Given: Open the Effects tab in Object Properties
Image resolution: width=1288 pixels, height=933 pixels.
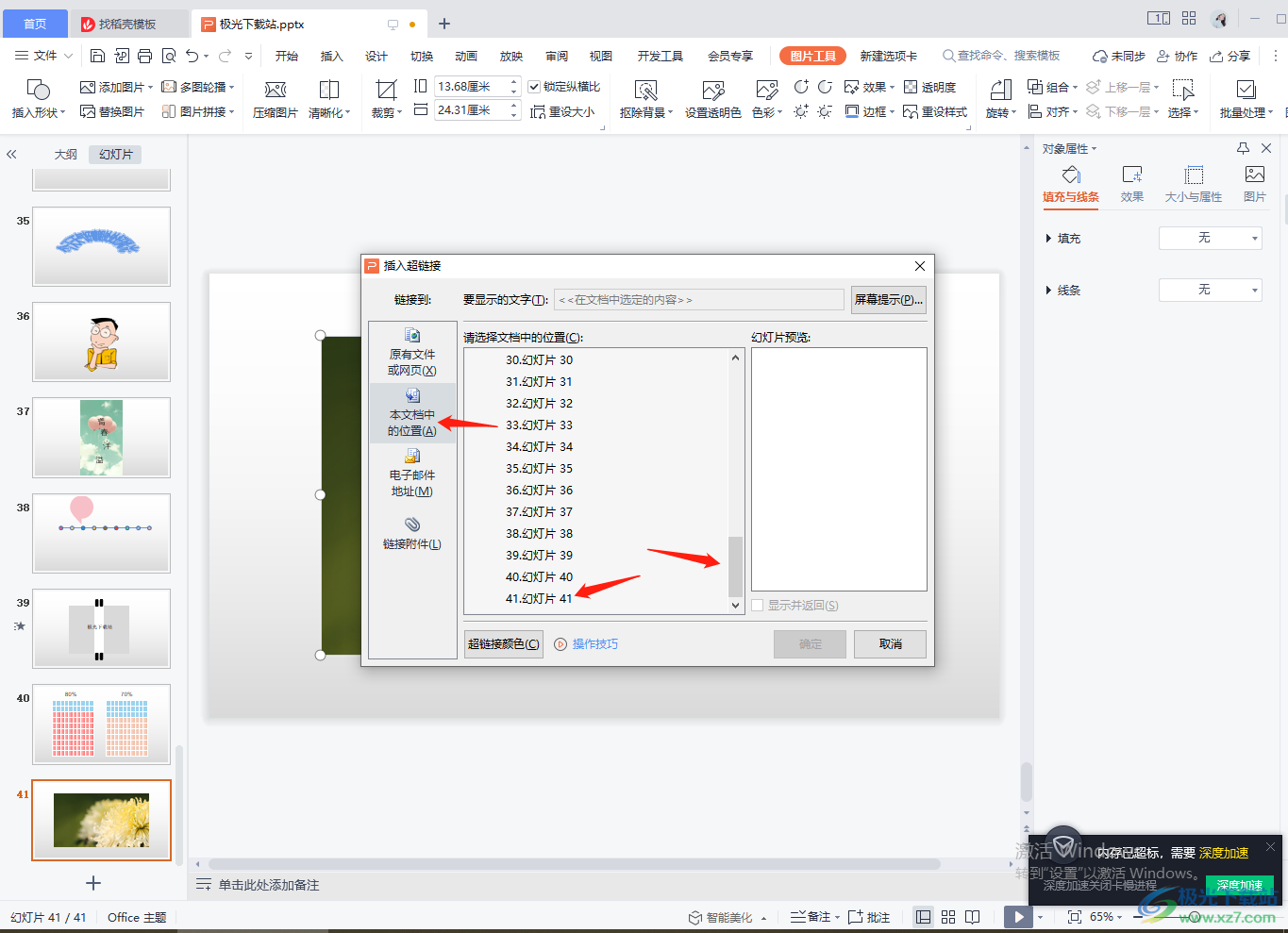Looking at the screenshot, I should (x=1132, y=184).
